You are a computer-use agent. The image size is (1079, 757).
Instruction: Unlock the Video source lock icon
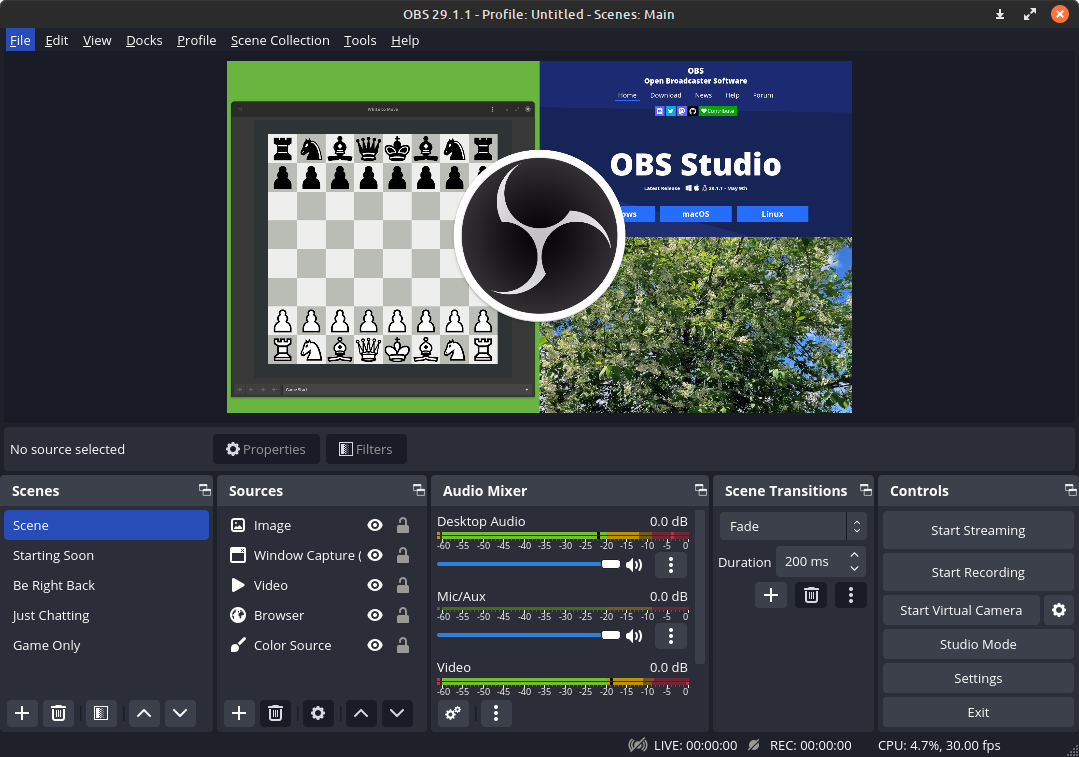click(x=403, y=585)
